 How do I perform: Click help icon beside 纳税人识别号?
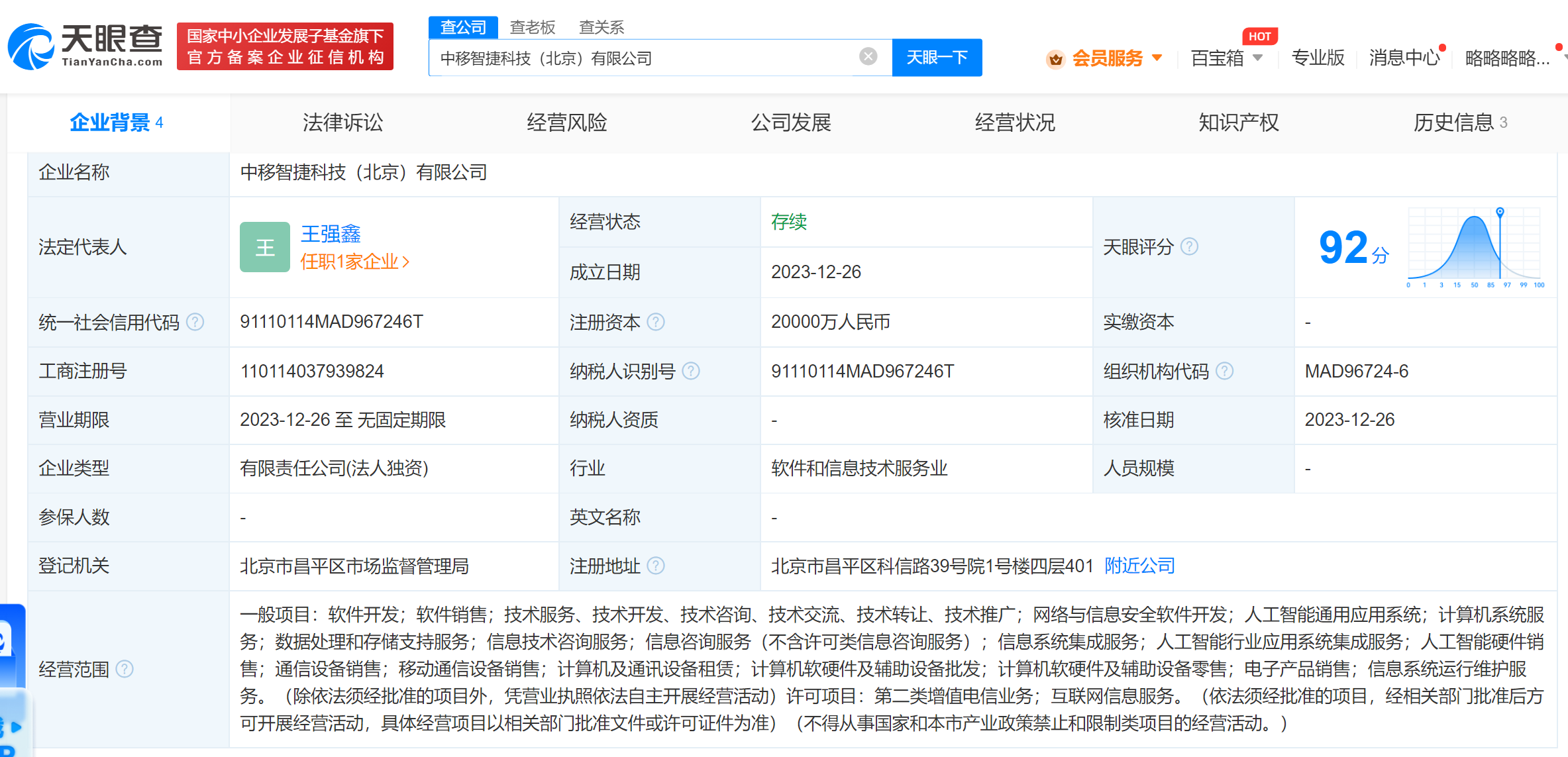coord(691,371)
